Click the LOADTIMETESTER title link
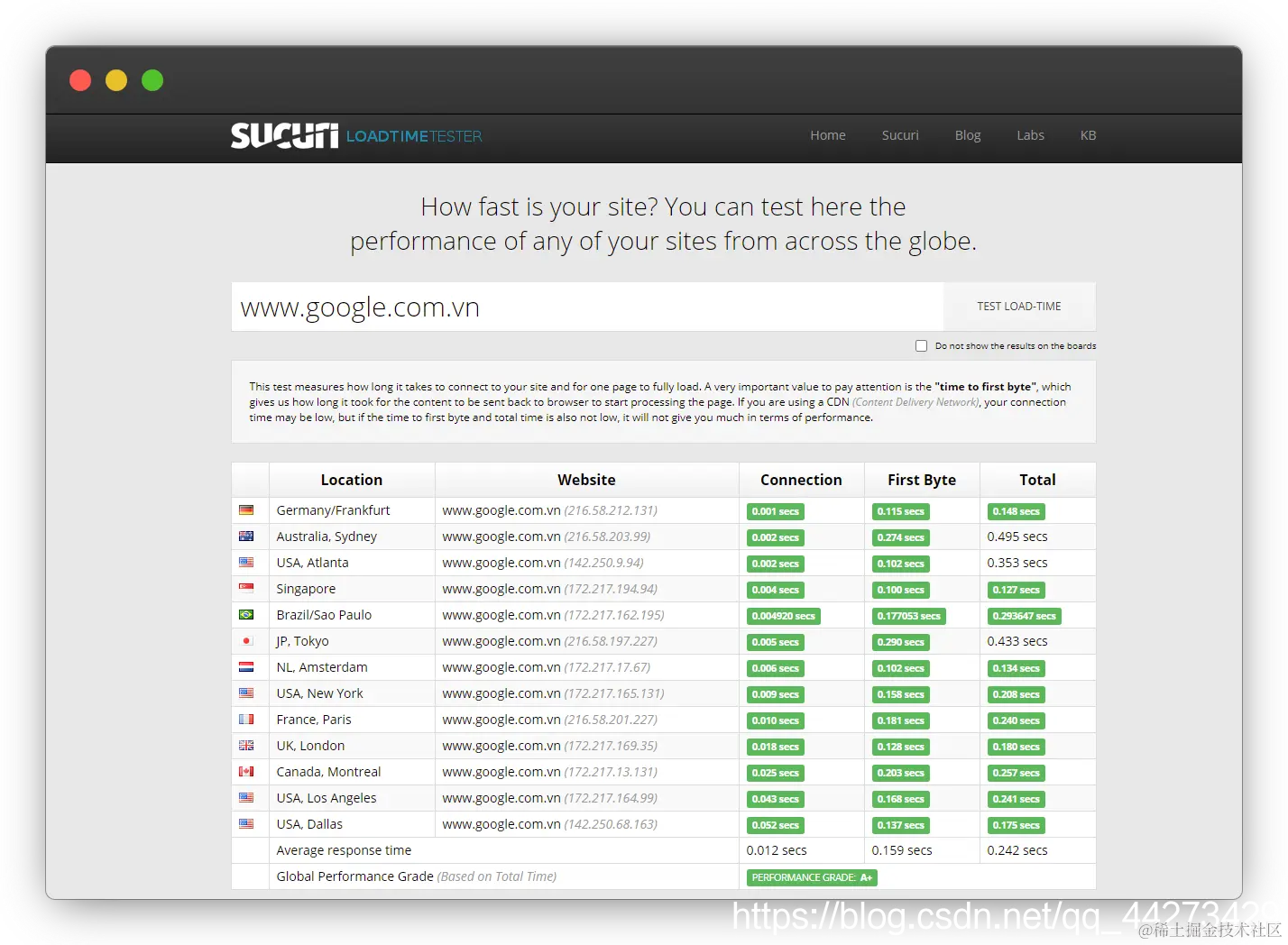Viewport: 1288px width, 945px height. tap(414, 136)
